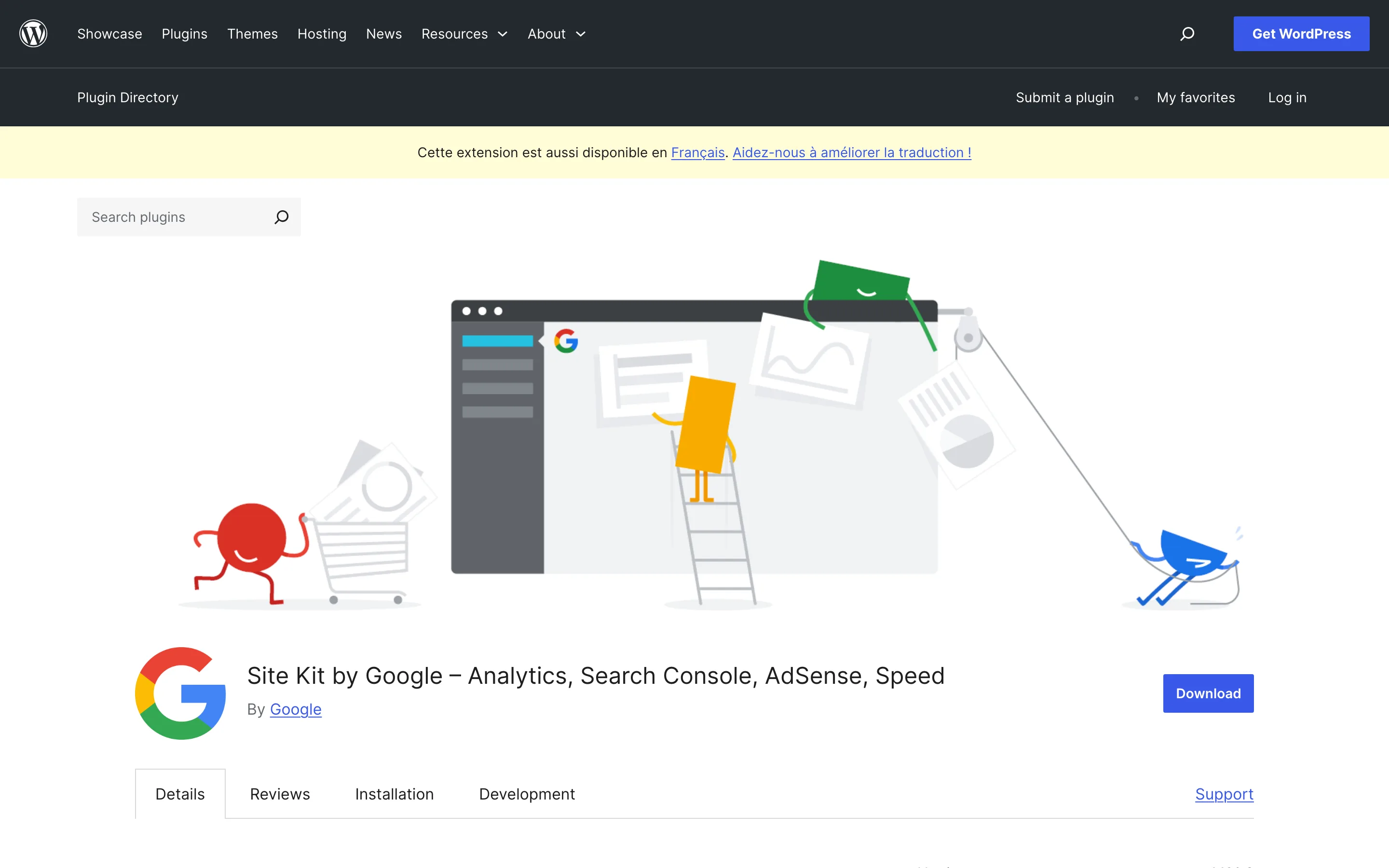This screenshot has width=1389, height=868.
Task: Open My favorites link
Action: coord(1196,97)
